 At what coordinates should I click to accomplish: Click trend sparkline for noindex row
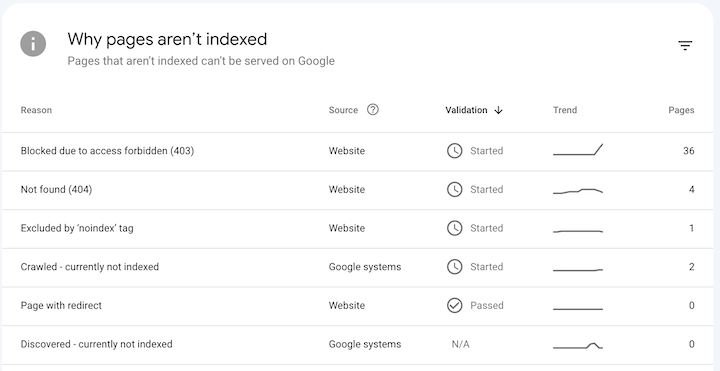[578, 231]
